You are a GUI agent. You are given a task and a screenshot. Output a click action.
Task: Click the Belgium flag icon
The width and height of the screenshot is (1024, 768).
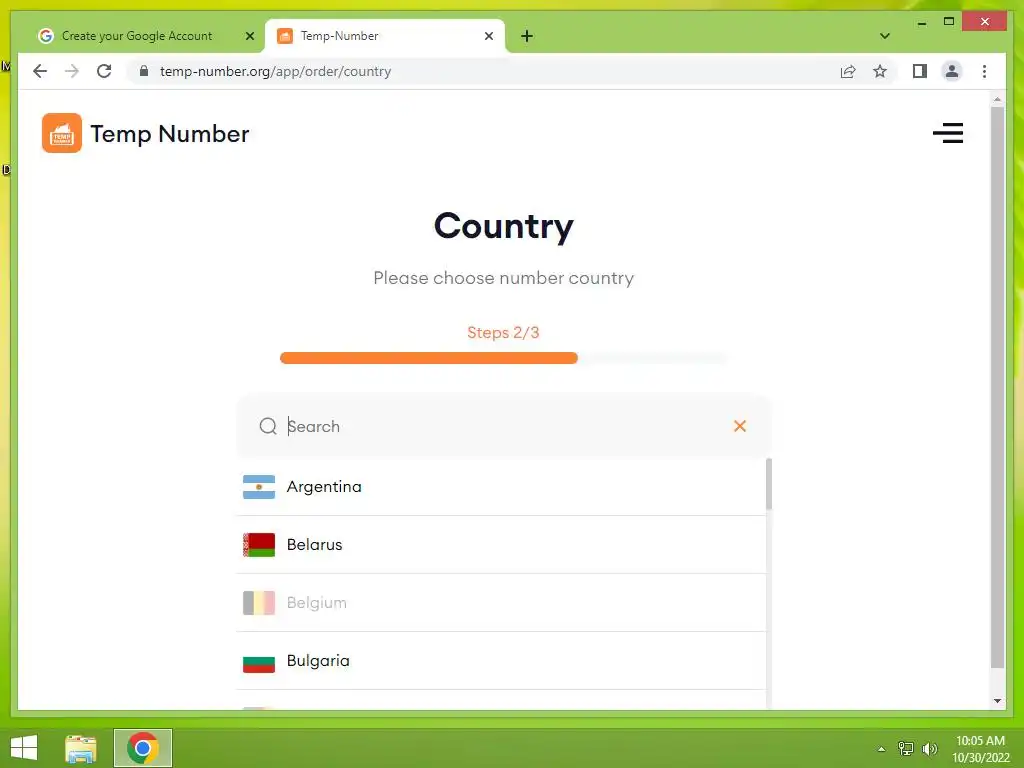(x=259, y=603)
